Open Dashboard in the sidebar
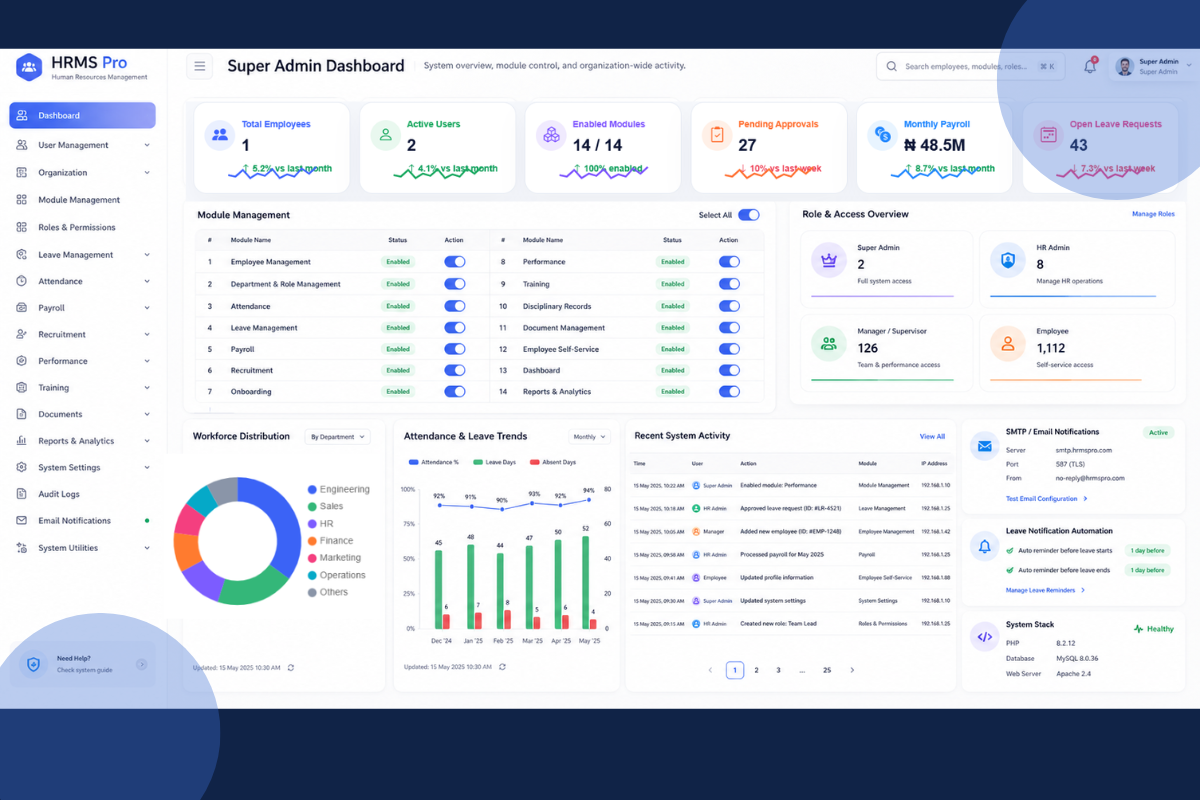1200x800 pixels. coord(82,115)
